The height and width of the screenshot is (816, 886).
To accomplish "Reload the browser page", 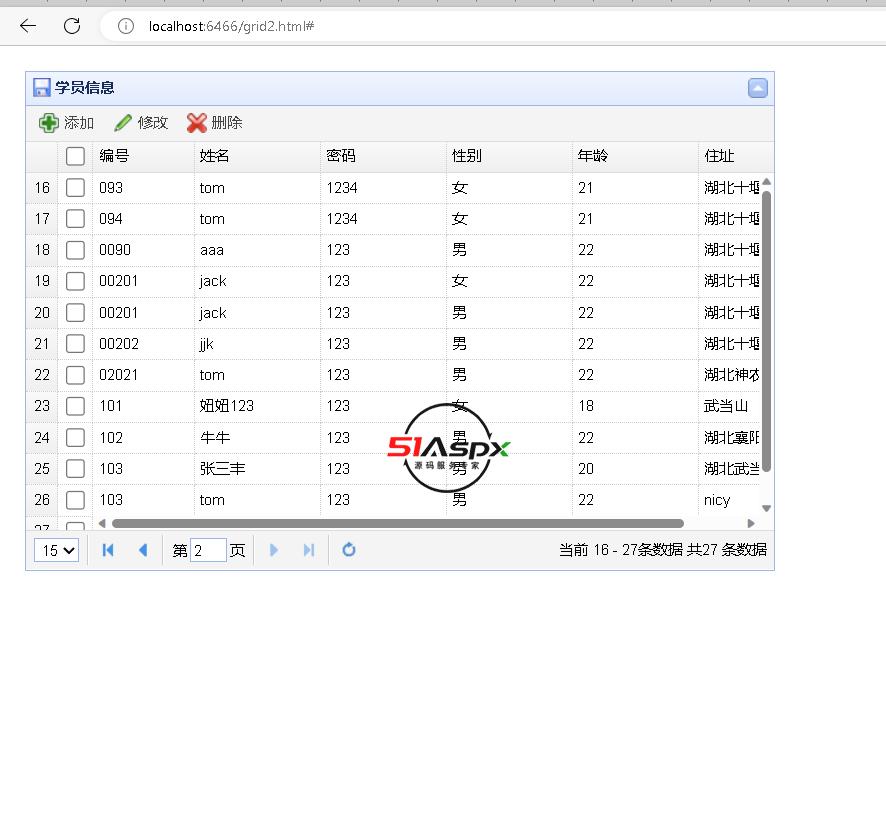I will coord(72,26).
